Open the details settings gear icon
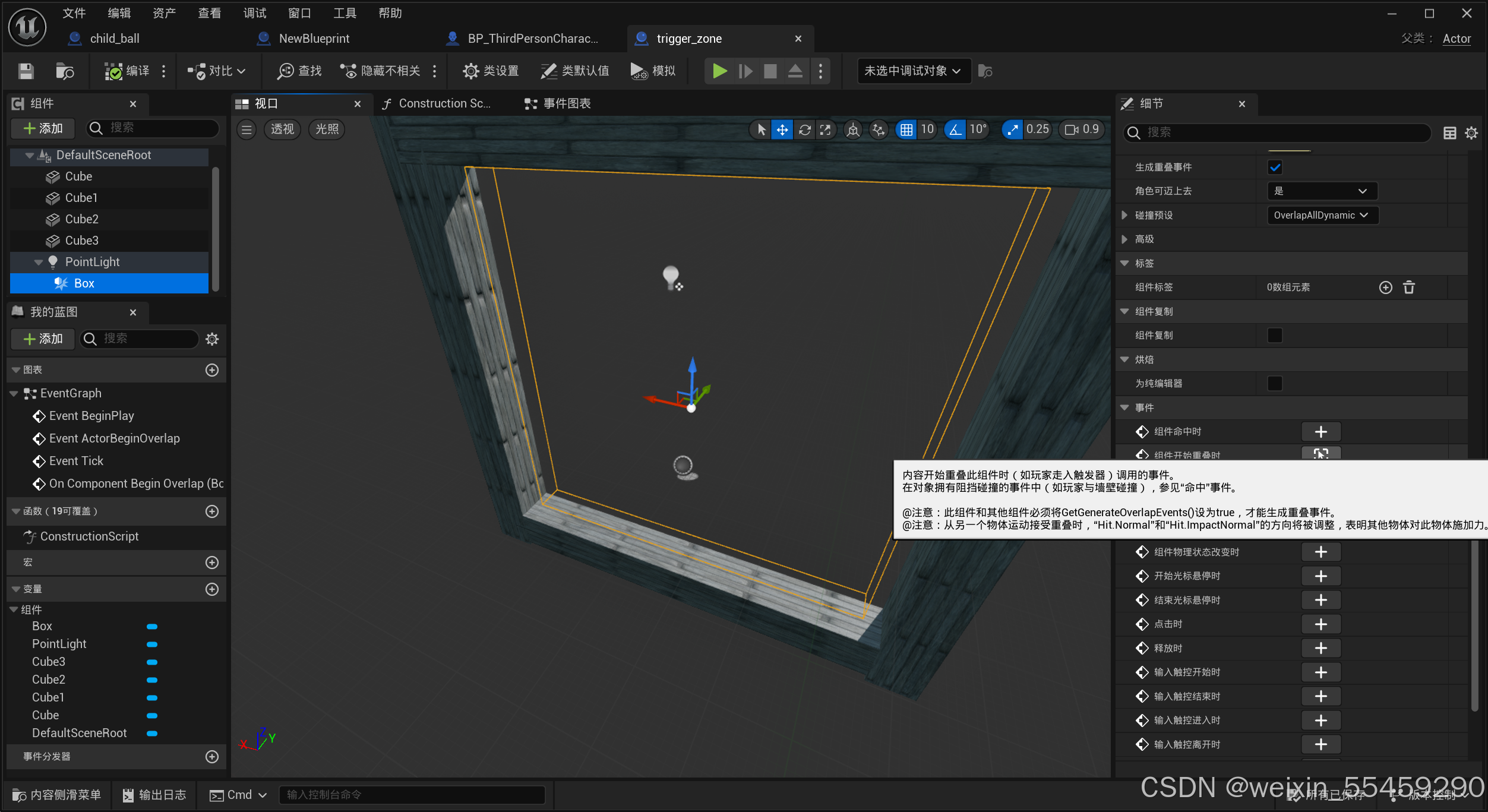The image size is (1488, 812). [1471, 132]
